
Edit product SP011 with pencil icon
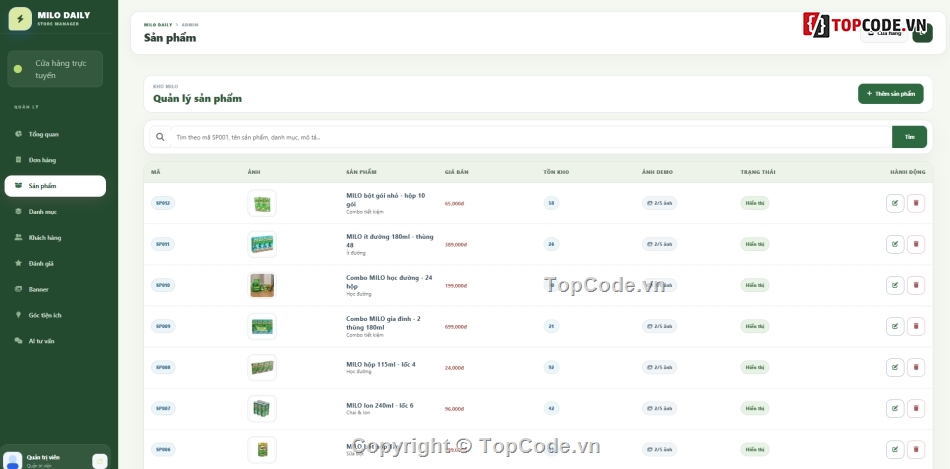[x=895, y=244]
